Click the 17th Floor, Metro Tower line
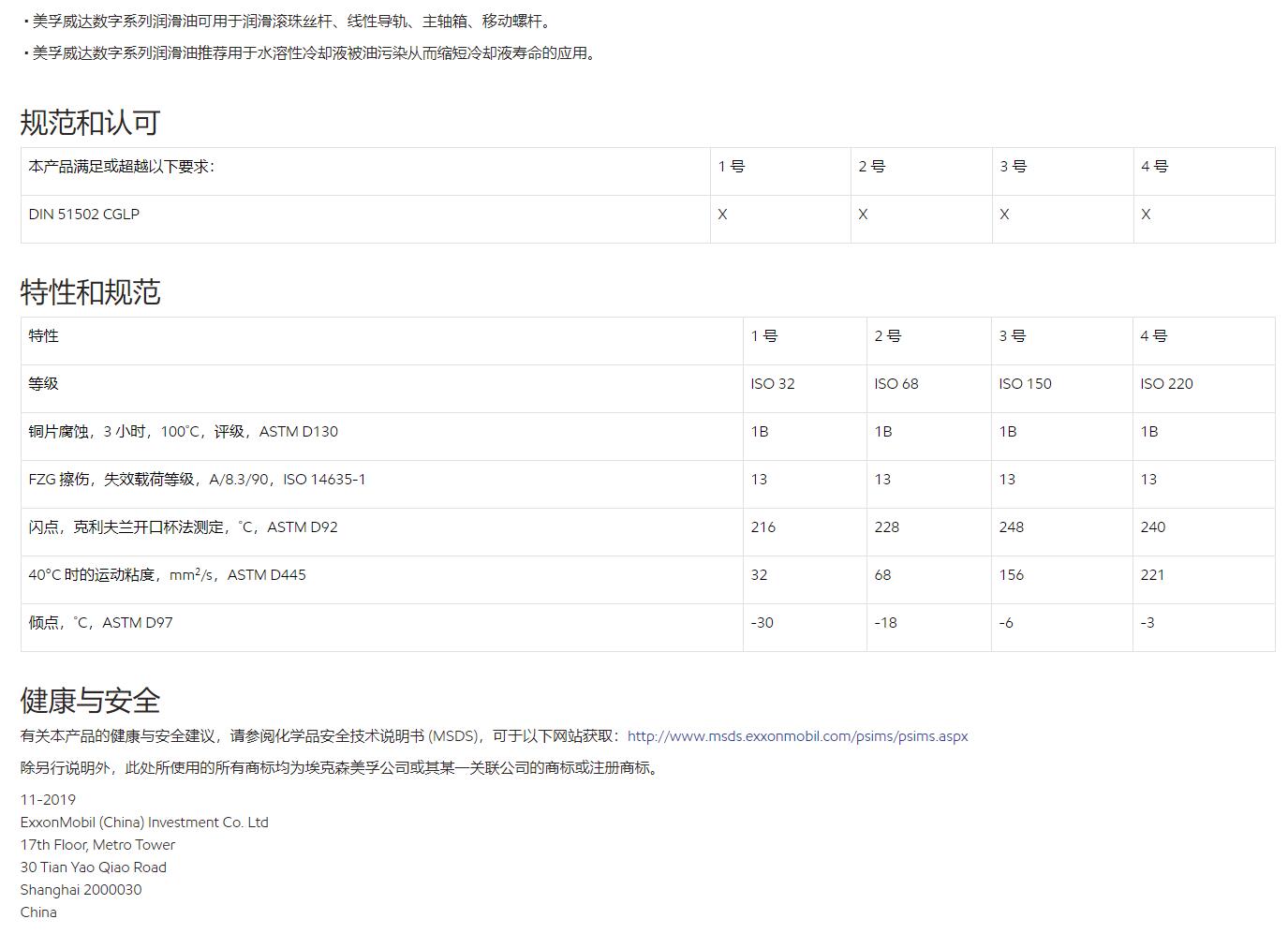 pyautogui.click(x=97, y=845)
